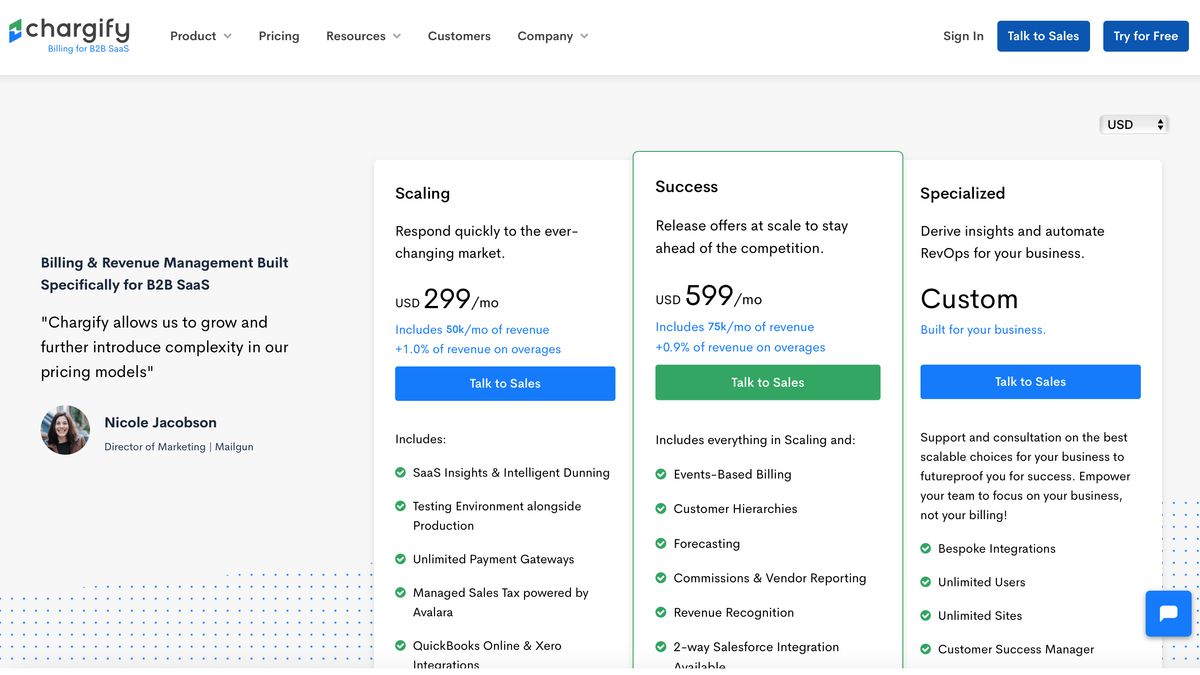This screenshot has width=1200, height=675.
Task: Open the 'Built for your business' link
Action: pos(984,329)
